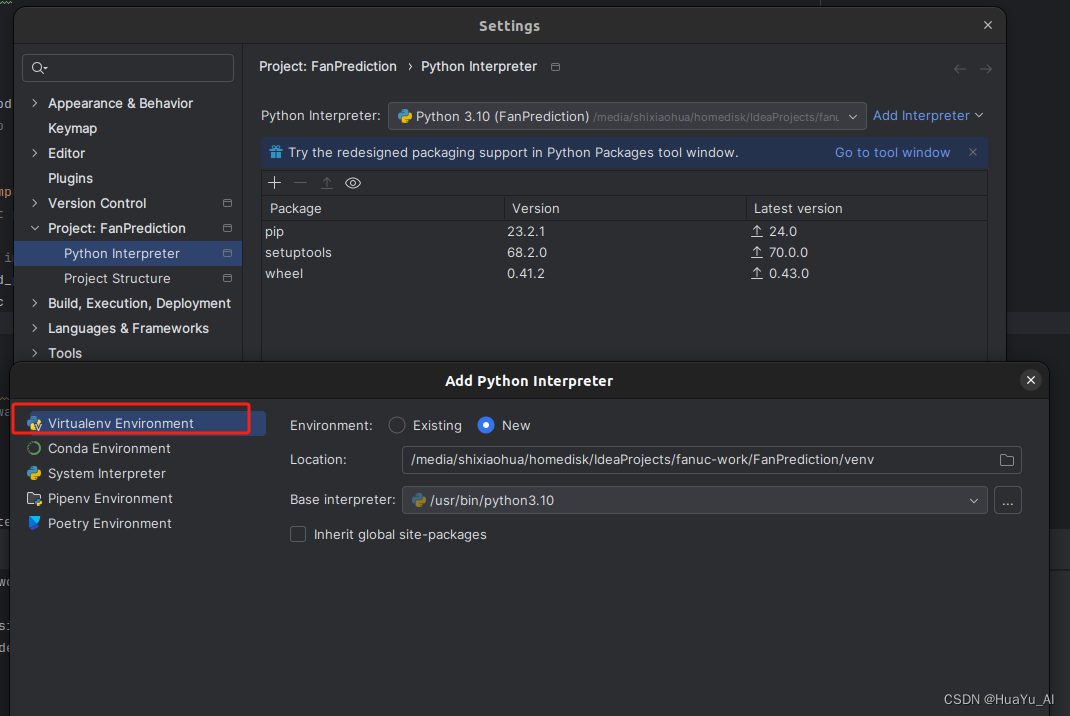Select the Existing environment radio button
Viewport: 1070px width, 716px height.
point(396,425)
